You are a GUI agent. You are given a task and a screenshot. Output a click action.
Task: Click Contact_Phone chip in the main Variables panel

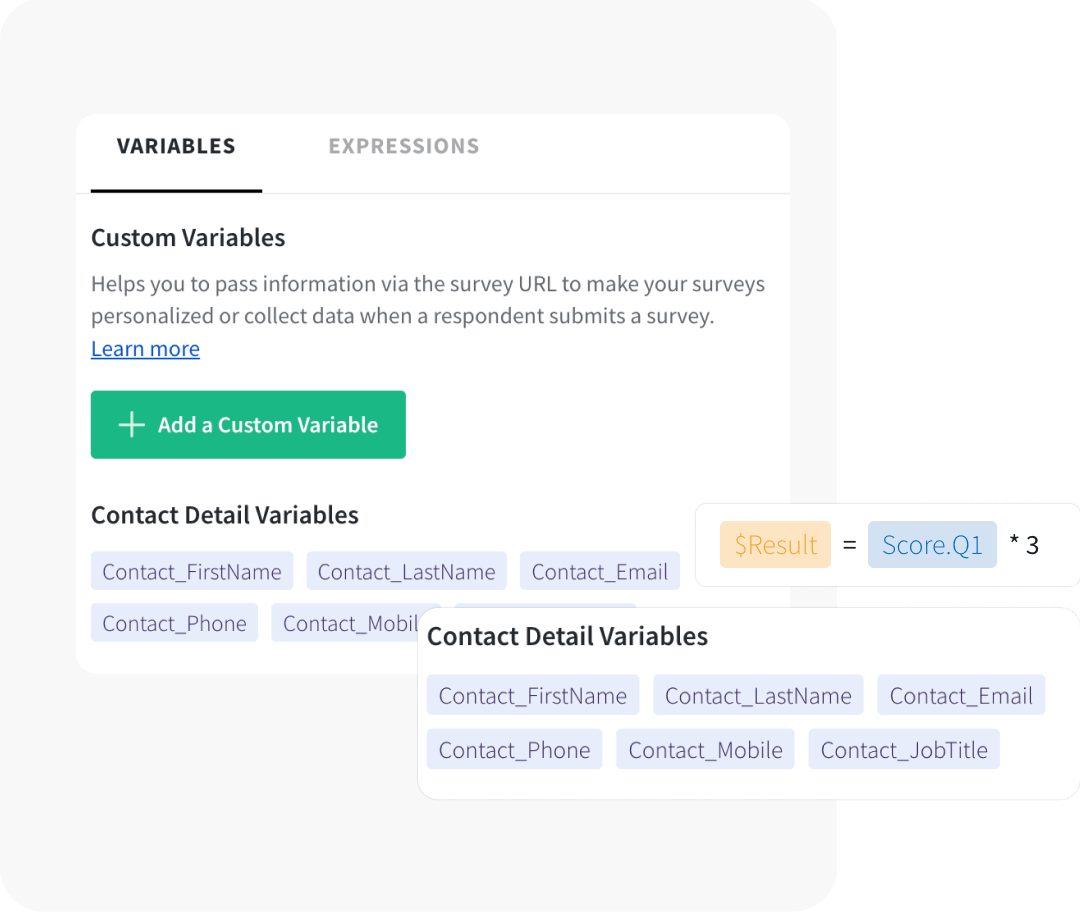[x=174, y=623]
